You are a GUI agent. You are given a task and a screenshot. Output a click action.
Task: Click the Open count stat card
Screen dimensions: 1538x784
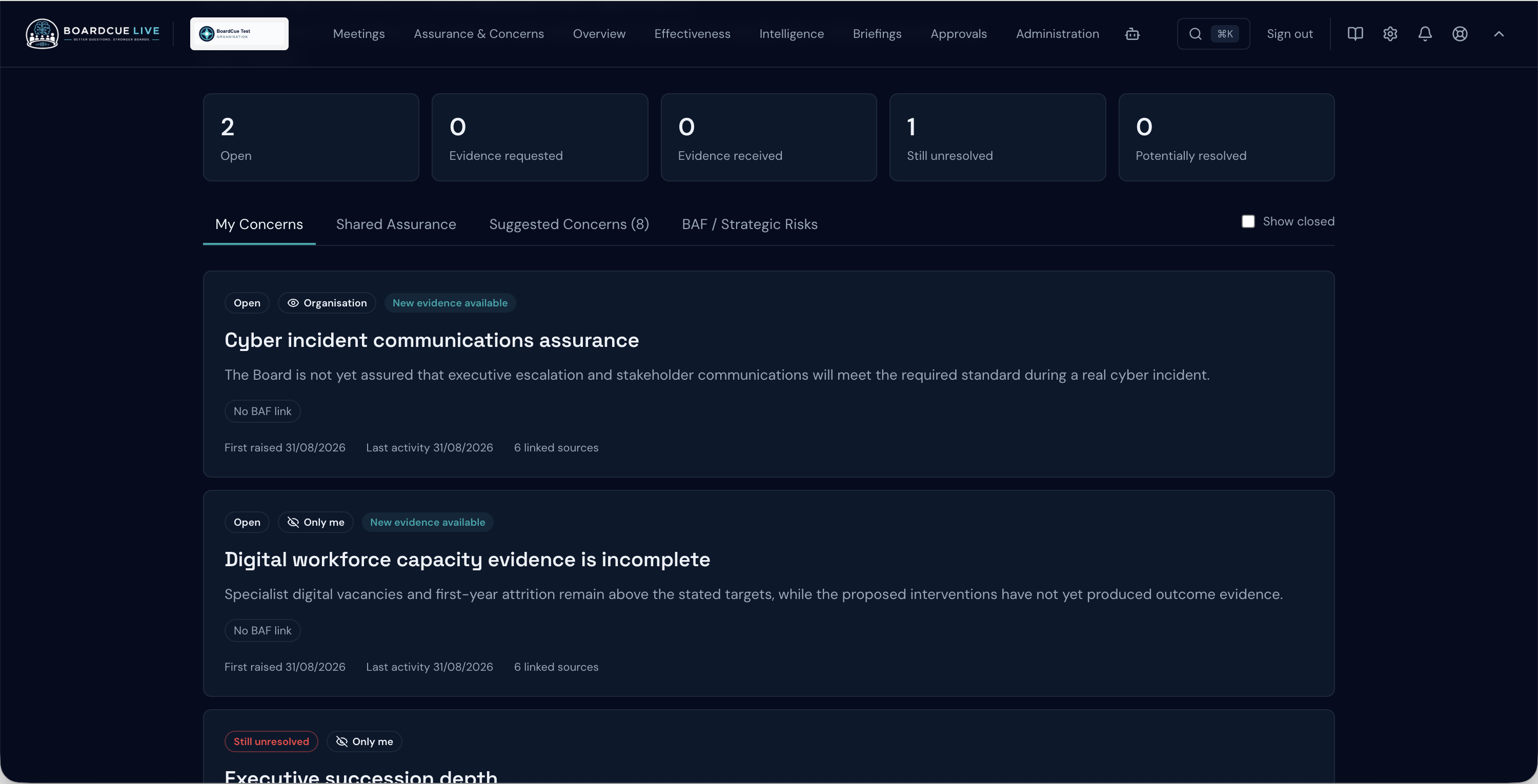click(311, 137)
